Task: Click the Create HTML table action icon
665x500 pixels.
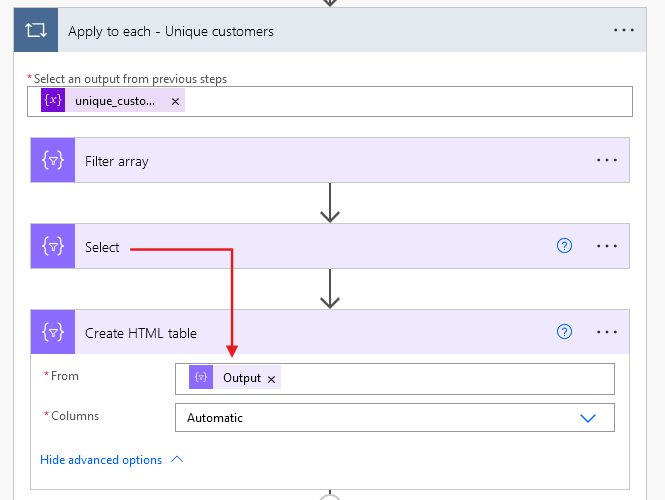Action: (x=53, y=333)
